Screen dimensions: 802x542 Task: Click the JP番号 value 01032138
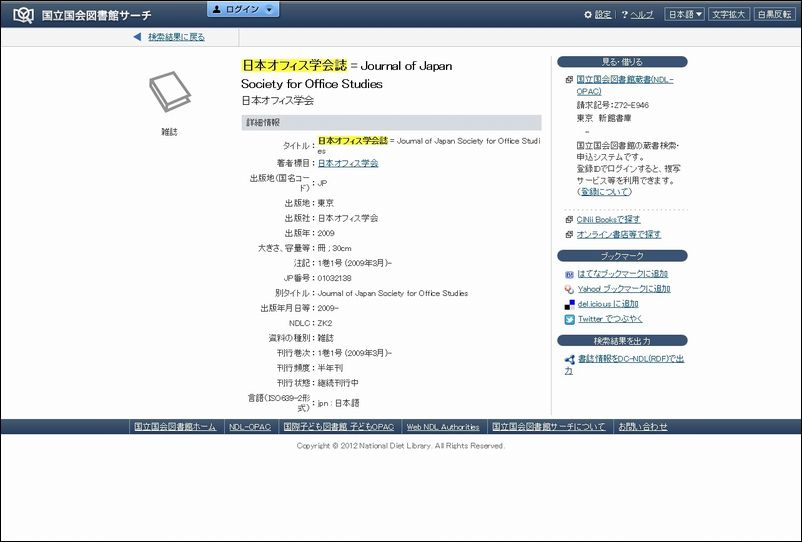[x=335, y=278]
